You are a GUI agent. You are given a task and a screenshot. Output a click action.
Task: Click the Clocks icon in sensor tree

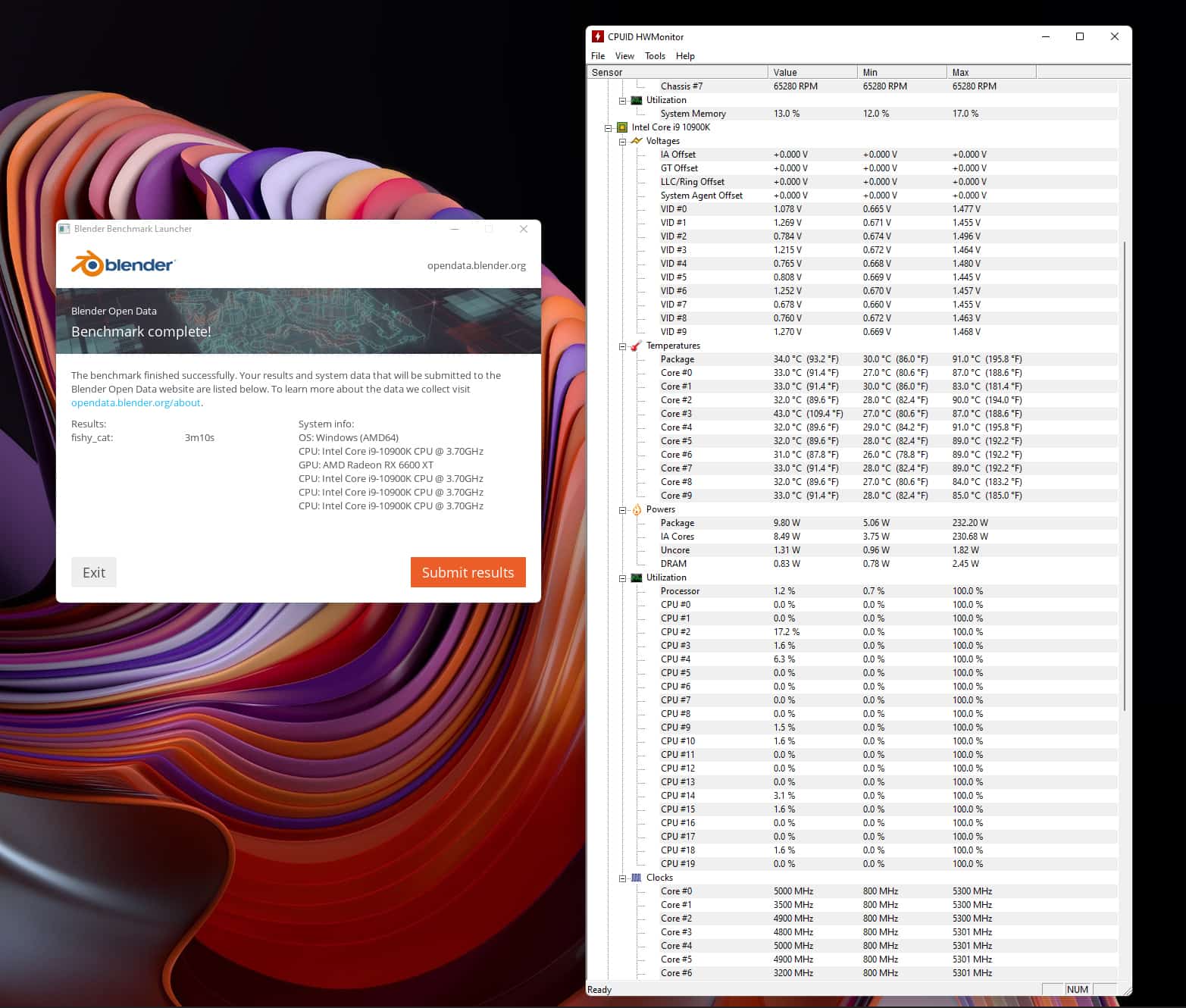637,878
